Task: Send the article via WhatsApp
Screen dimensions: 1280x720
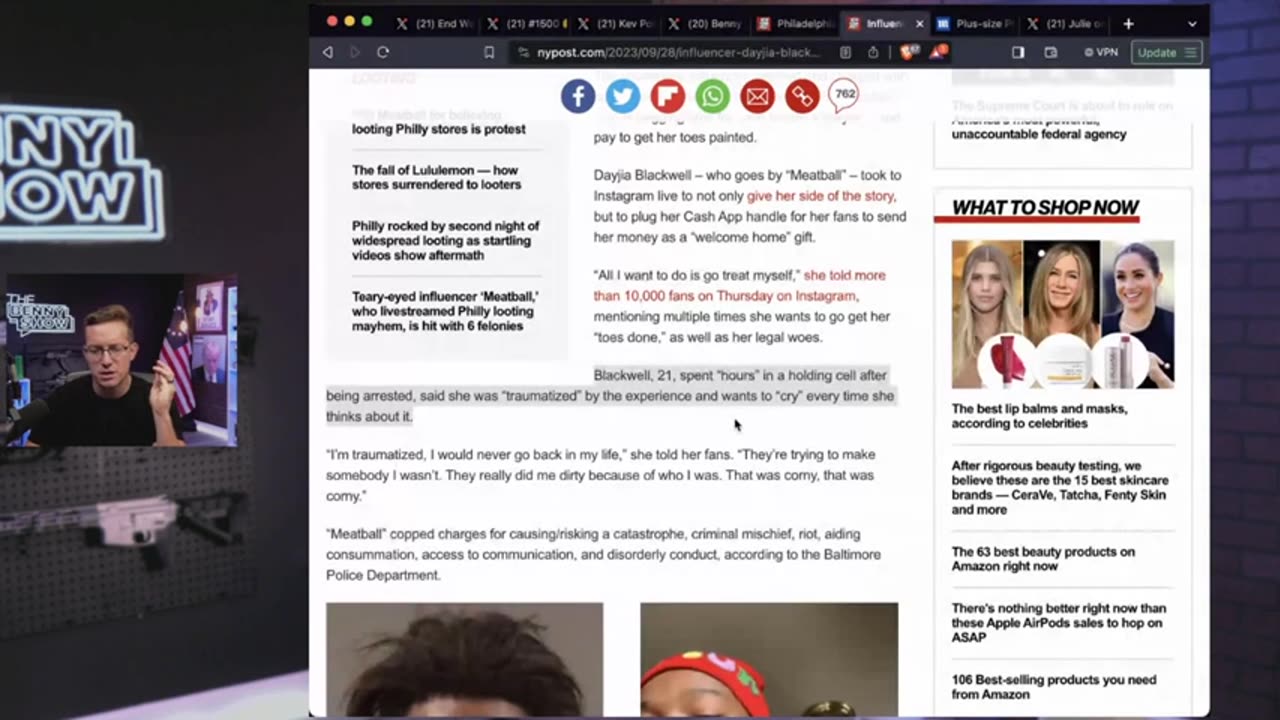Action: (x=712, y=96)
